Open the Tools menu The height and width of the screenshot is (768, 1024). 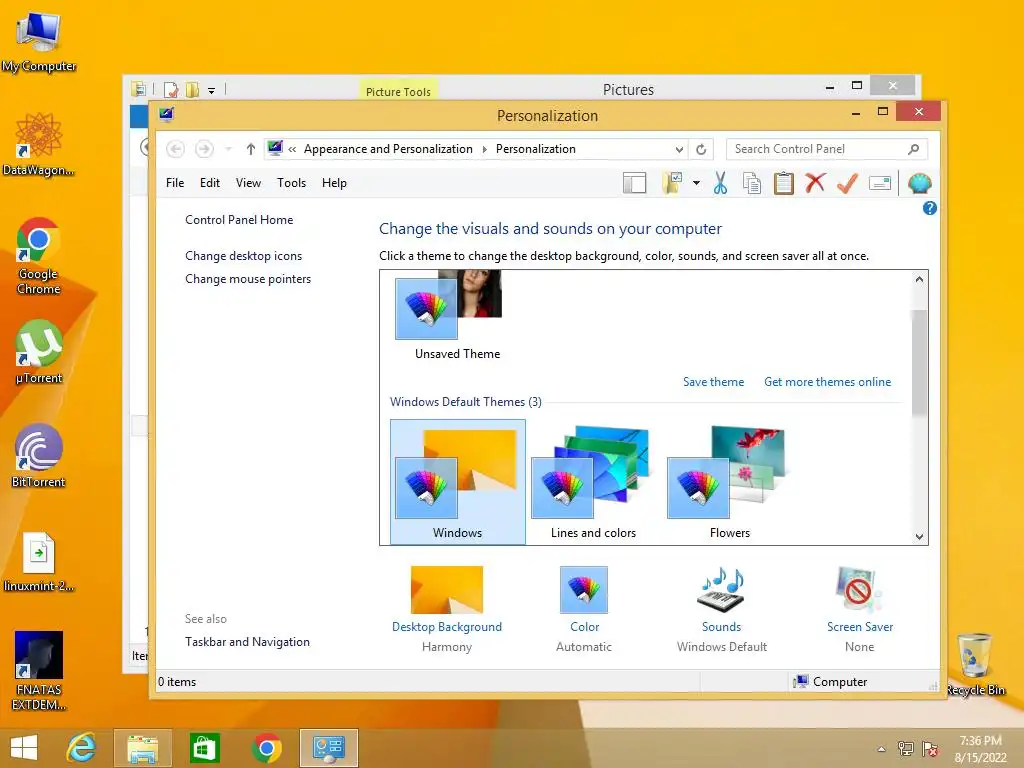click(291, 183)
